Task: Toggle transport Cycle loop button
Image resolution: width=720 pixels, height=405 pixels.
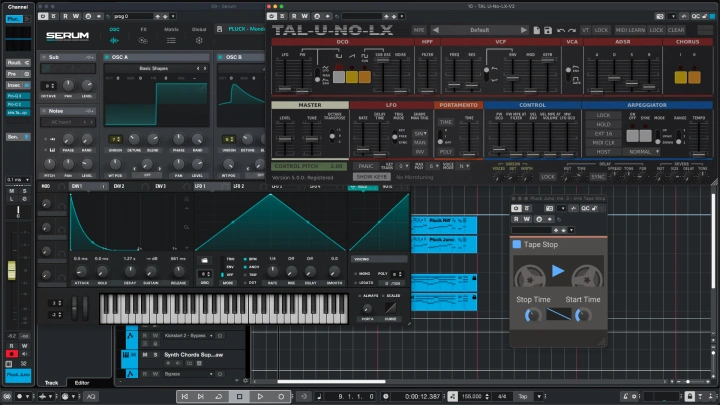Action: pos(219,396)
